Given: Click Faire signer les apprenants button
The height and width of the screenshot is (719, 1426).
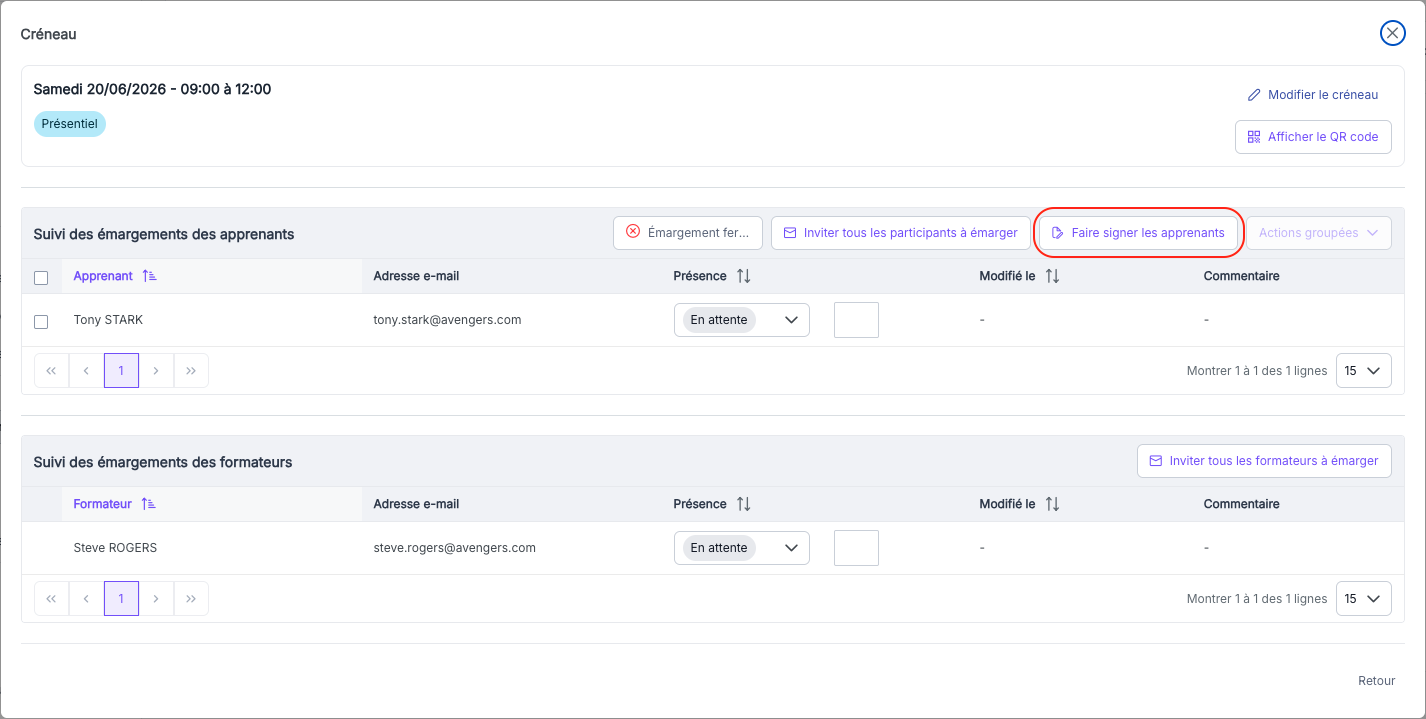Looking at the screenshot, I should pos(1138,233).
